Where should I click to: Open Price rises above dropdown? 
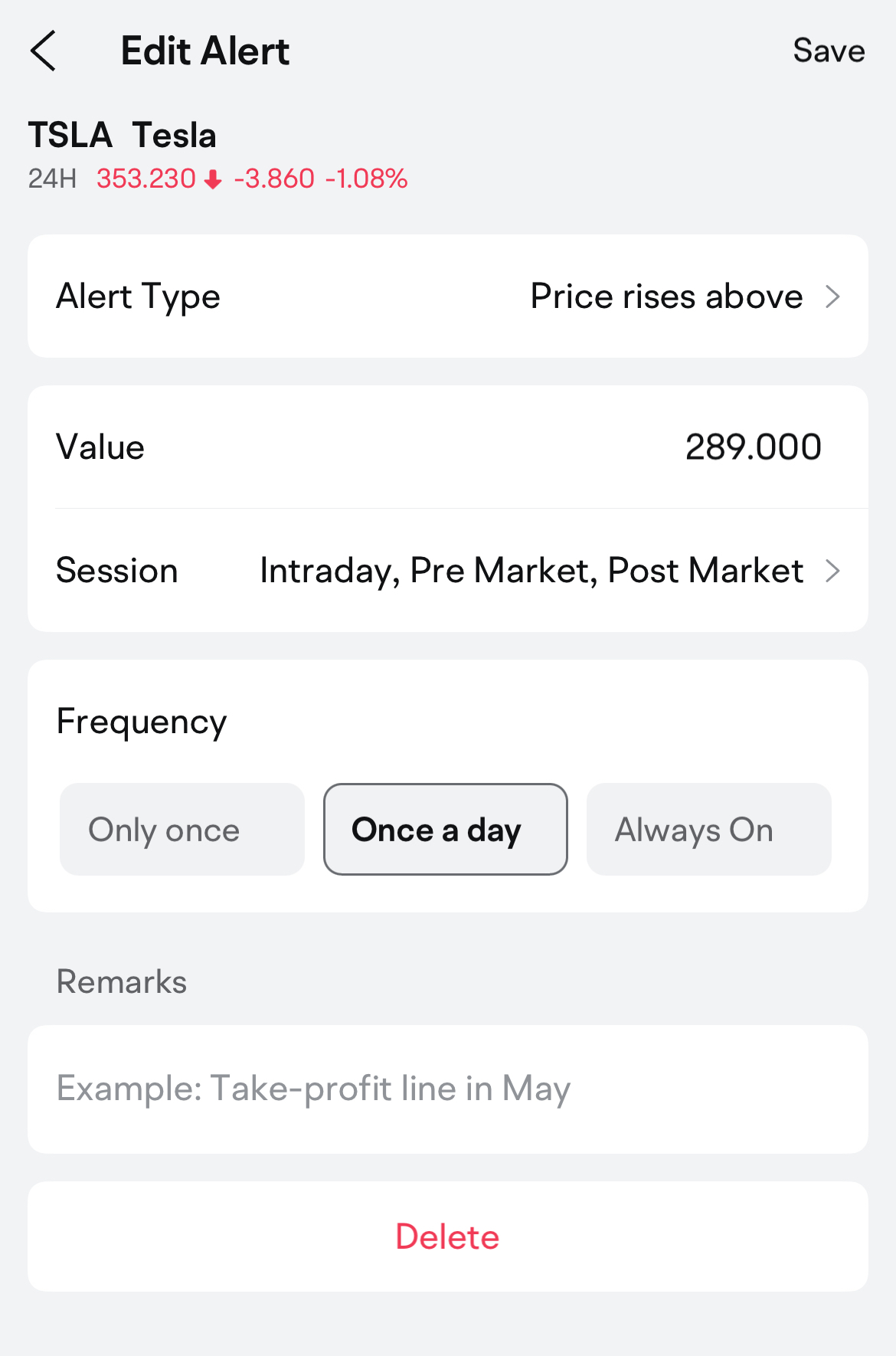click(667, 296)
